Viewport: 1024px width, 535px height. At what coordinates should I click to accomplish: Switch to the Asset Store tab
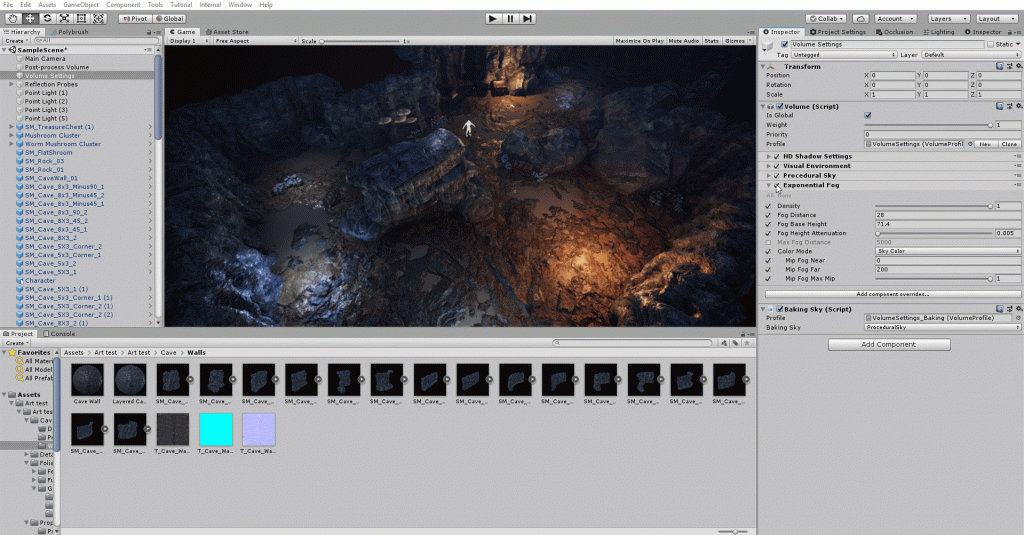tap(227, 31)
